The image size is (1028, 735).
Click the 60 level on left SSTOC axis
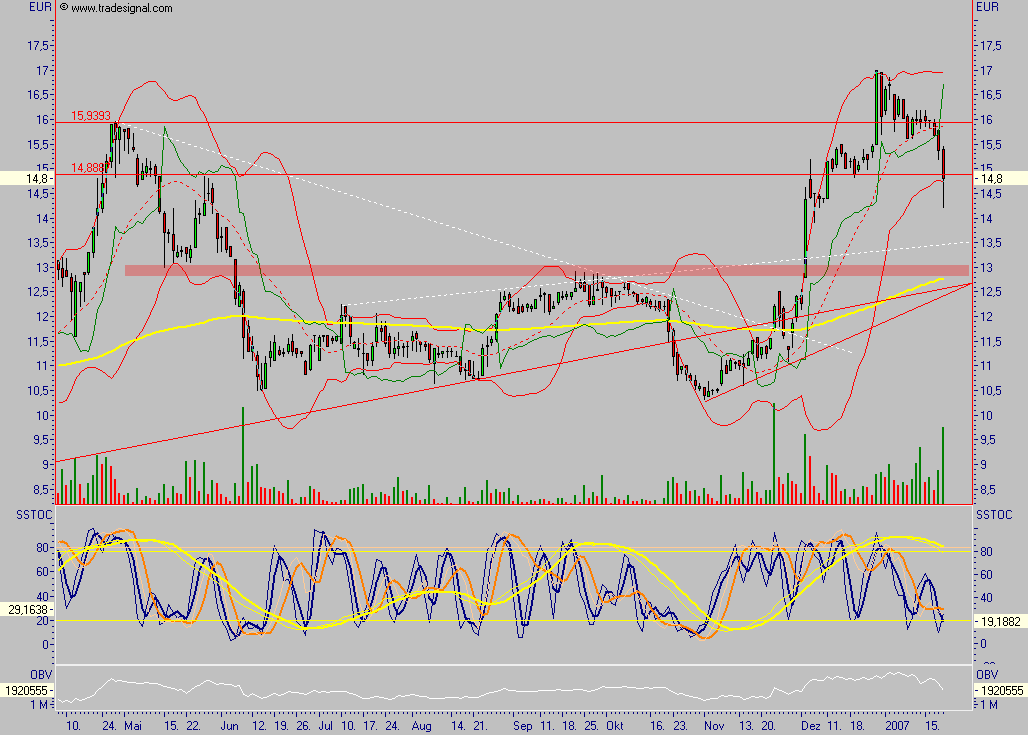point(43,571)
